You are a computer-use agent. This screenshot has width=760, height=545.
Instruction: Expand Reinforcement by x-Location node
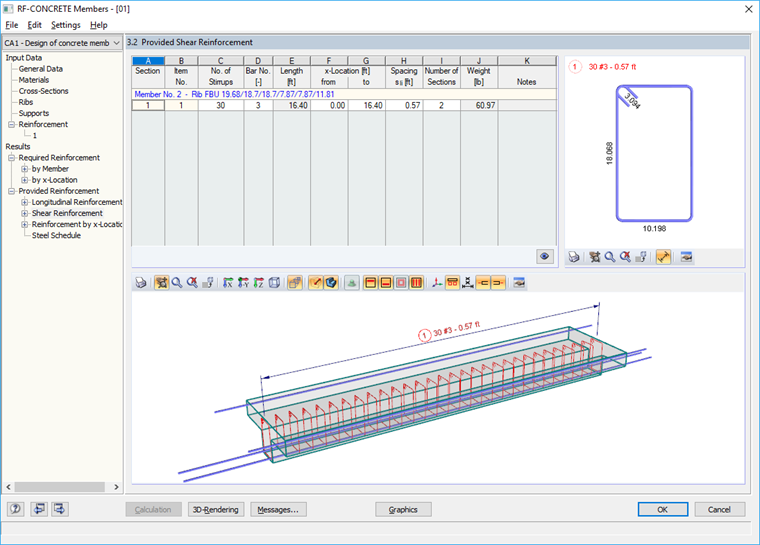pos(25,224)
